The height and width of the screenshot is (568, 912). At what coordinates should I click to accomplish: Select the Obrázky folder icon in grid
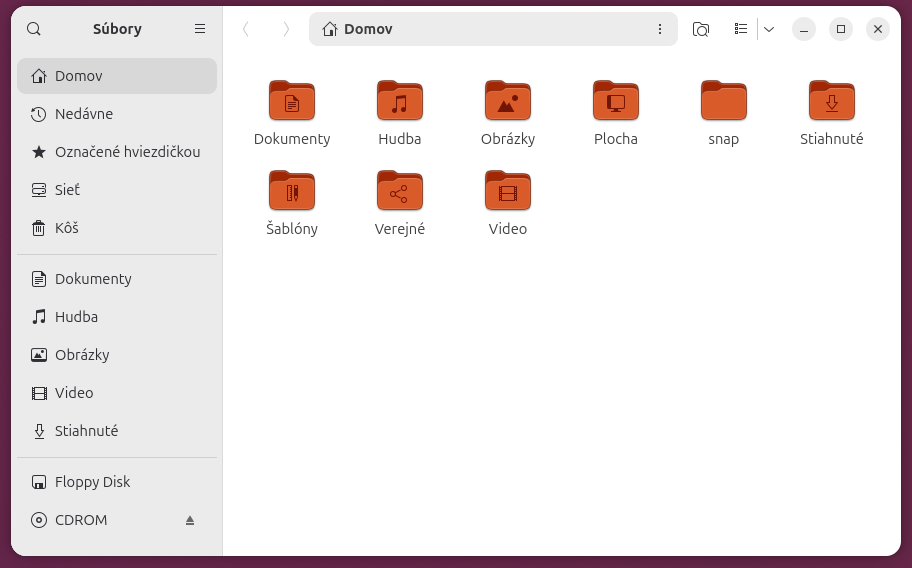pos(508,101)
